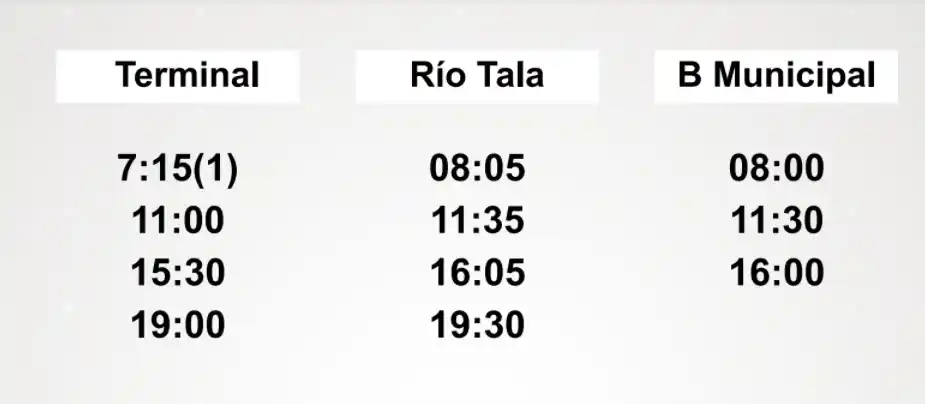Choose the final B Municipal departure

777,273
